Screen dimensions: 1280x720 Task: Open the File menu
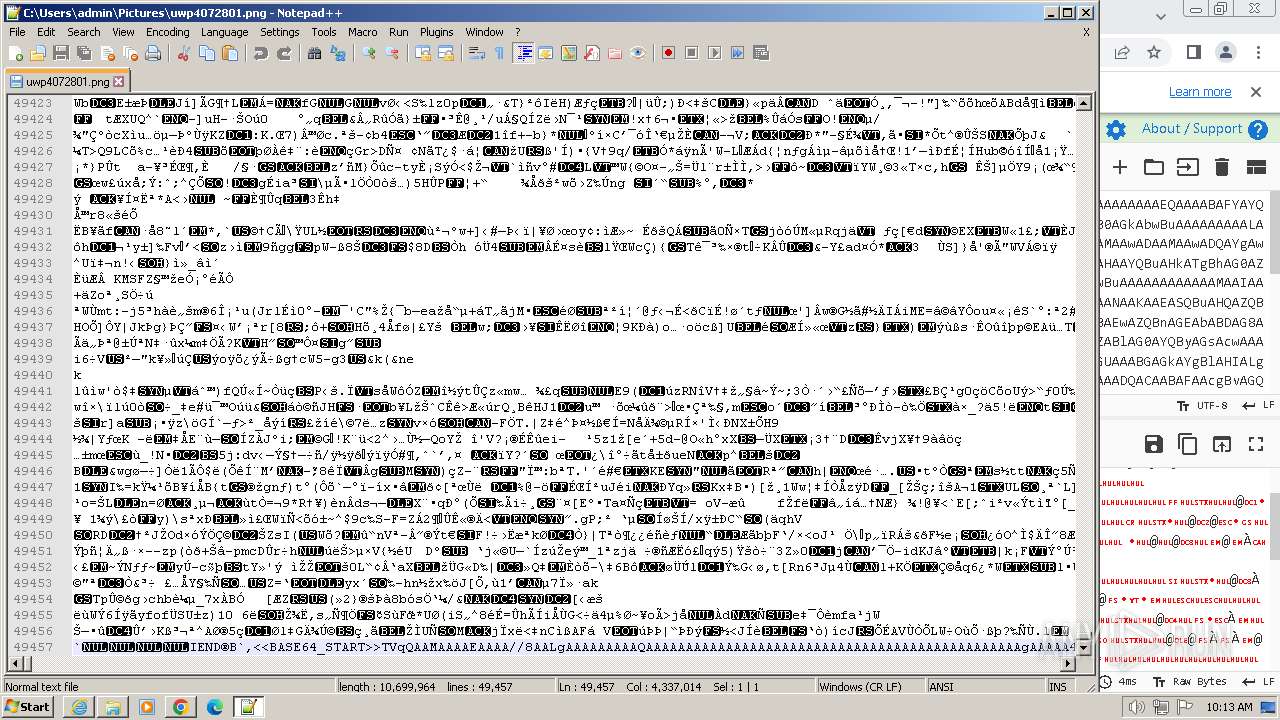pyautogui.click(x=17, y=32)
